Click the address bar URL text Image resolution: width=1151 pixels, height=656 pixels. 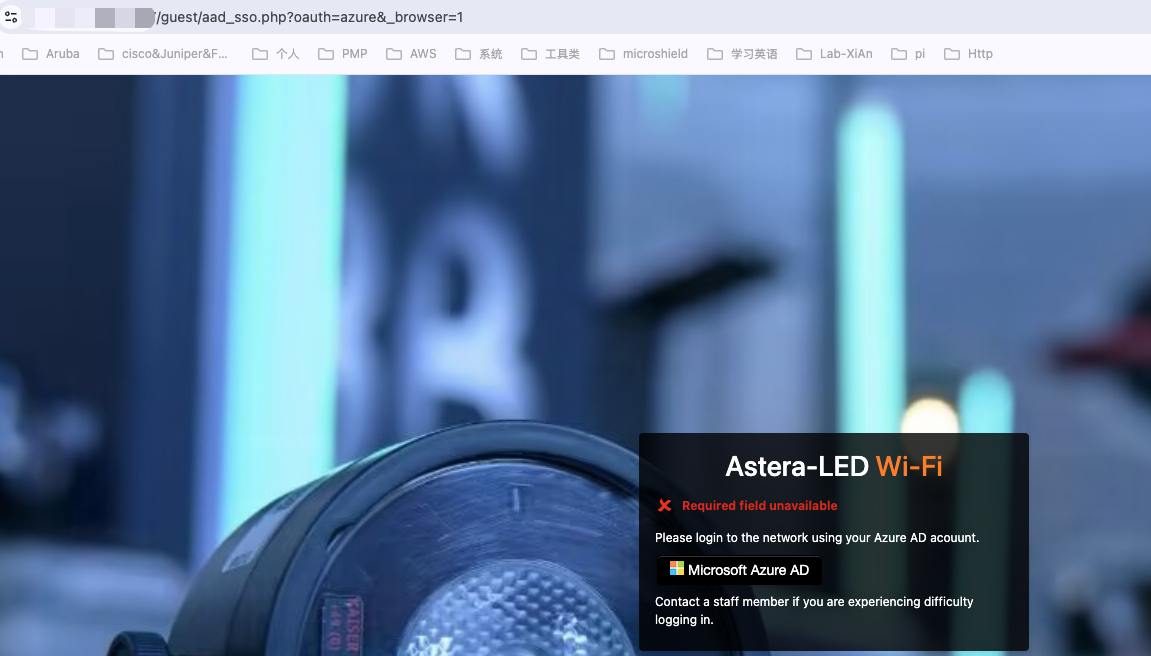310,18
